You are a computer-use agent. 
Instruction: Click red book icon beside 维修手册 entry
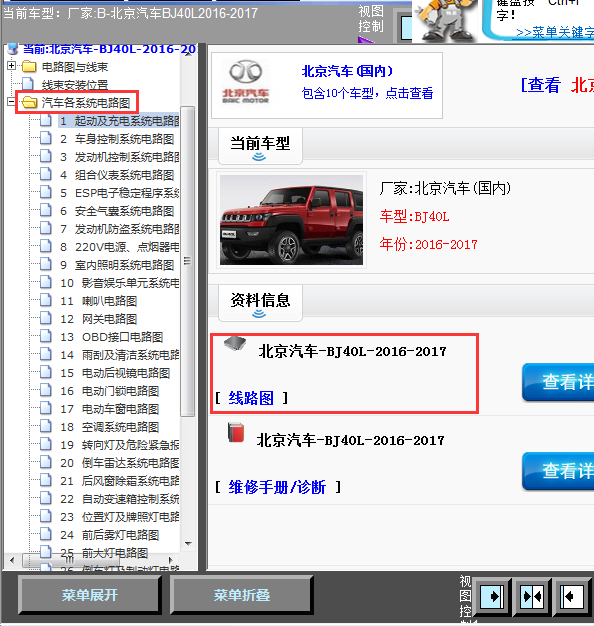point(236,432)
